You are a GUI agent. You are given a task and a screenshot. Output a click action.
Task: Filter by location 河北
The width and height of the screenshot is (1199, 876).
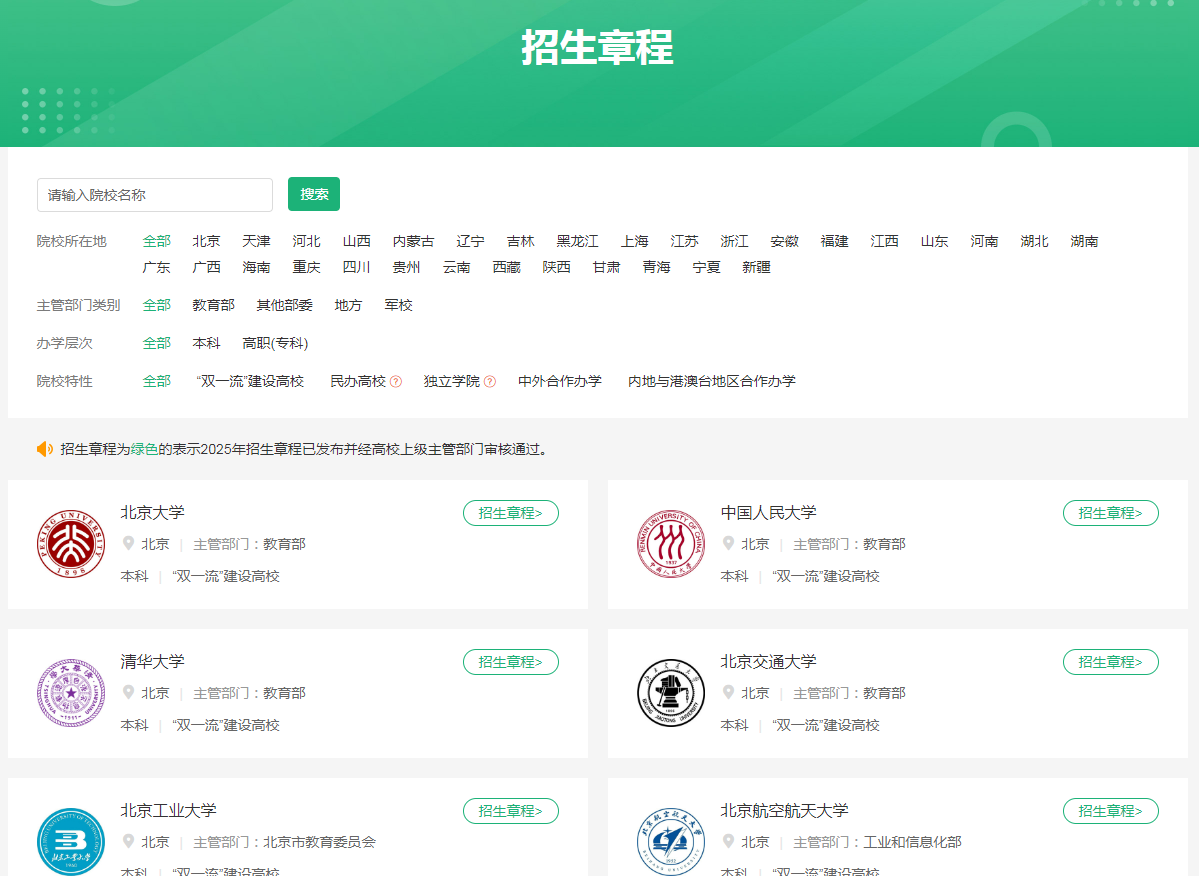(307, 242)
